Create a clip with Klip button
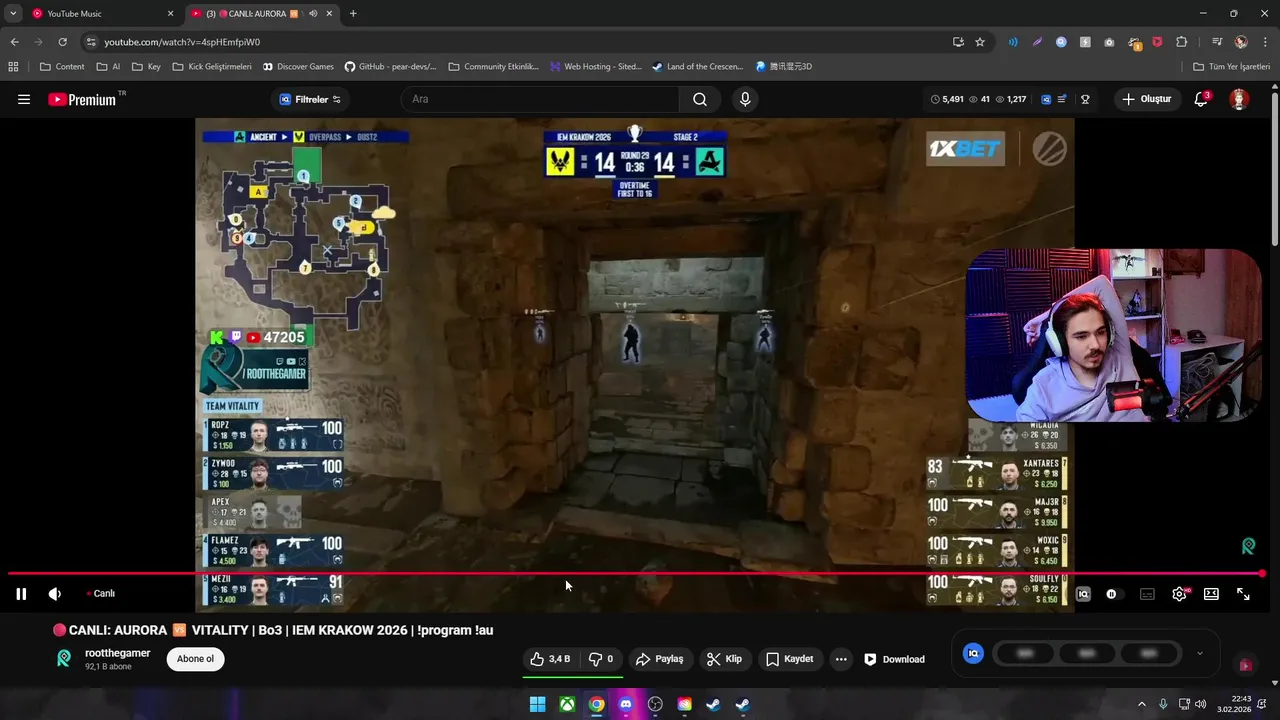 pyautogui.click(x=725, y=659)
